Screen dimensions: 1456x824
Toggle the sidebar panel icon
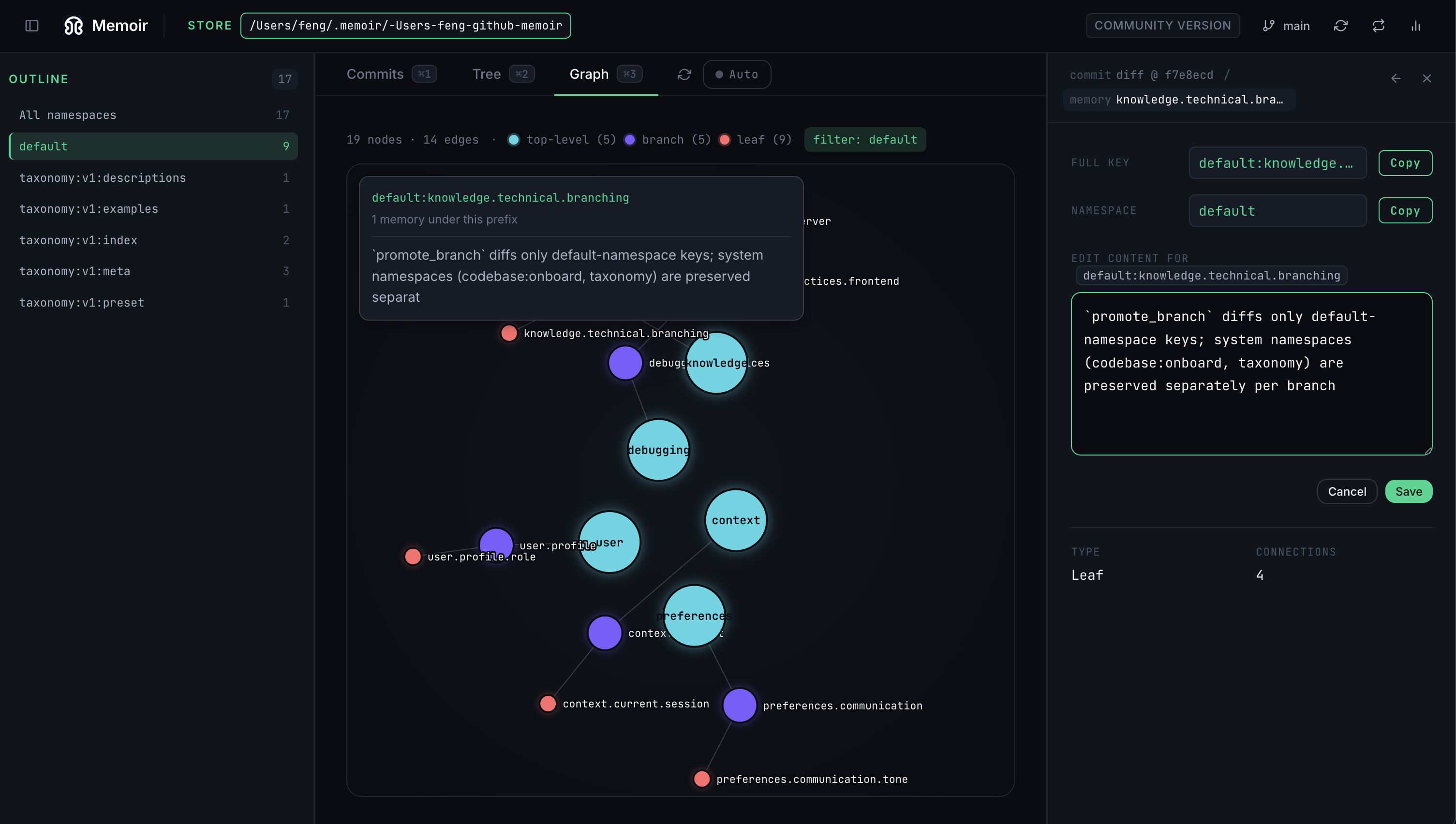tap(32, 26)
